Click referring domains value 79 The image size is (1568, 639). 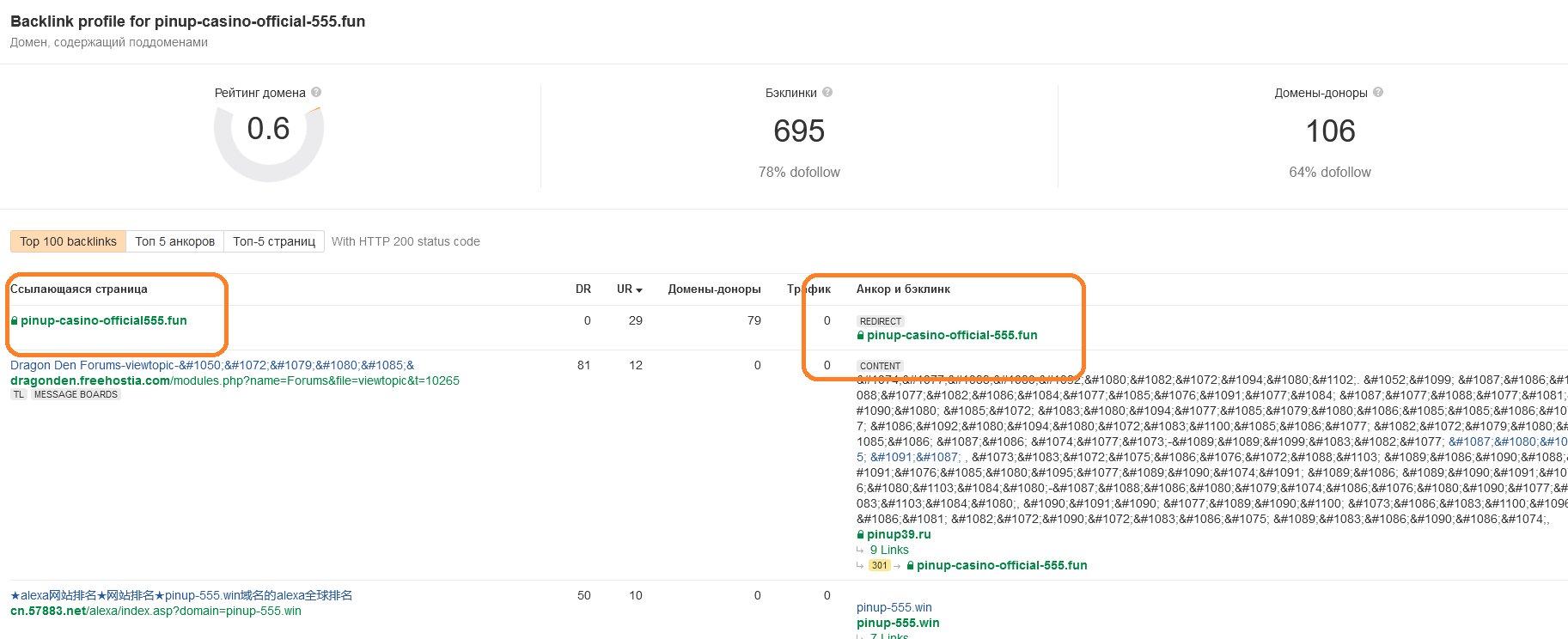pos(754,320)
